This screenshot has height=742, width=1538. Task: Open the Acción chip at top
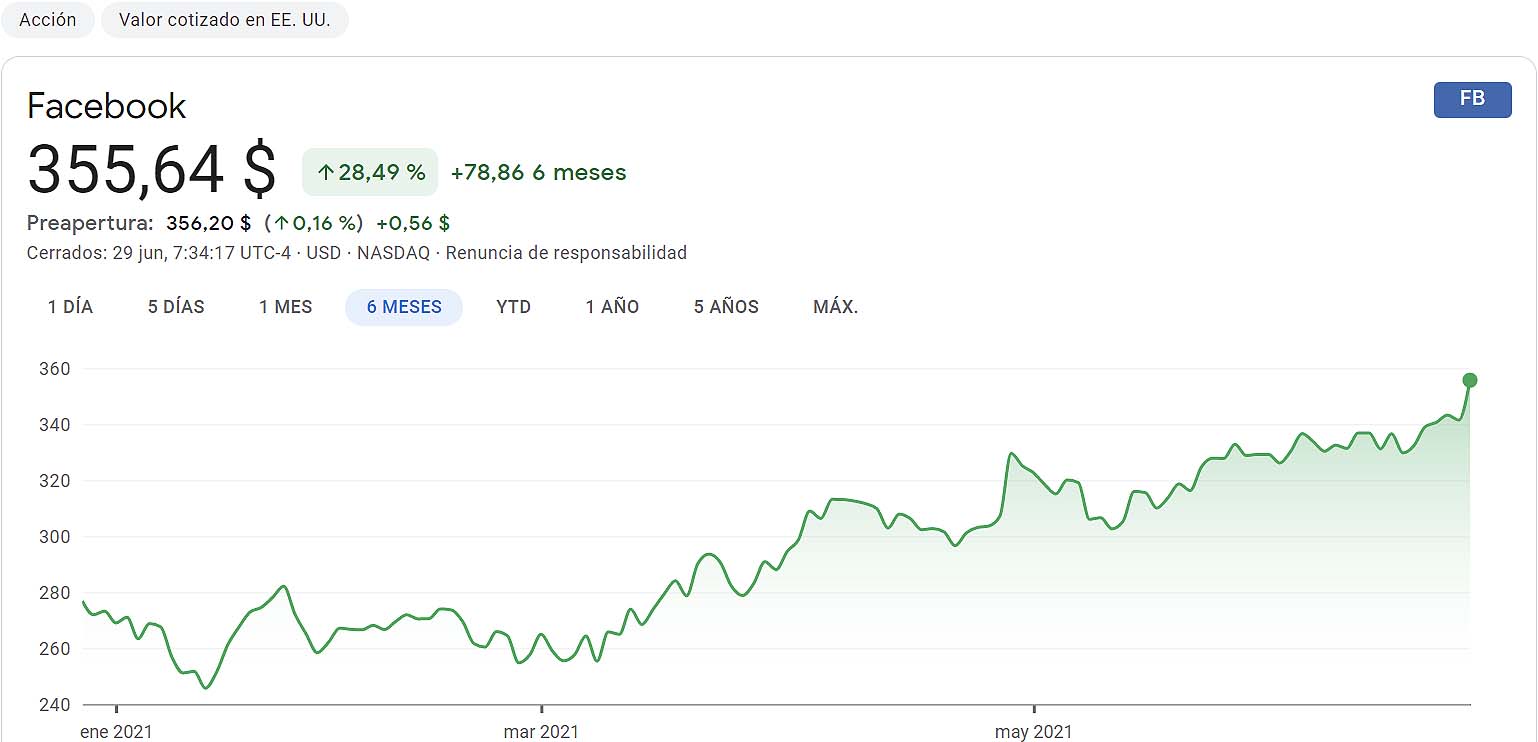point(48,20)
